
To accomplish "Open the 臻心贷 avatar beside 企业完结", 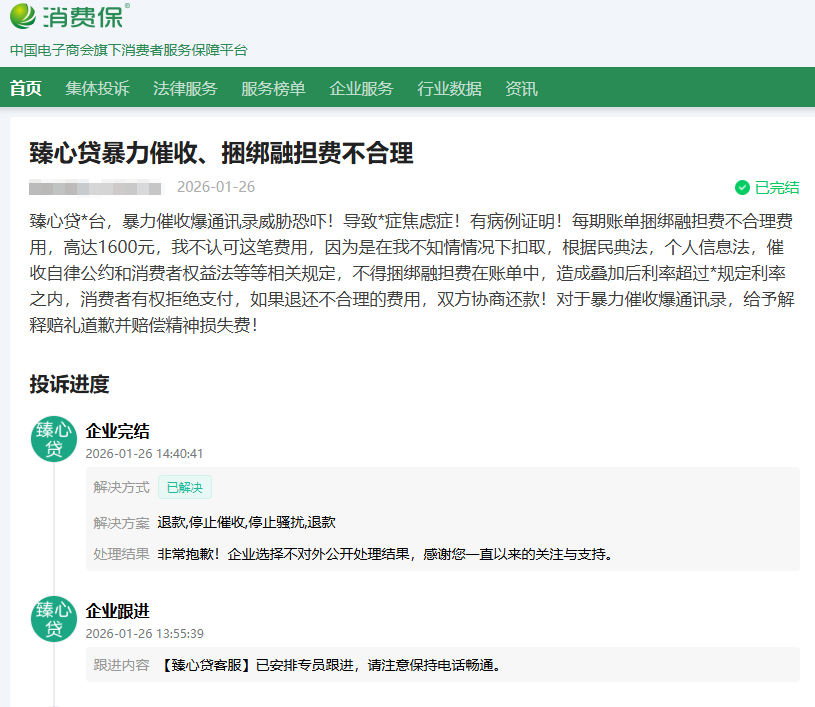I will (x=54, y=439).
